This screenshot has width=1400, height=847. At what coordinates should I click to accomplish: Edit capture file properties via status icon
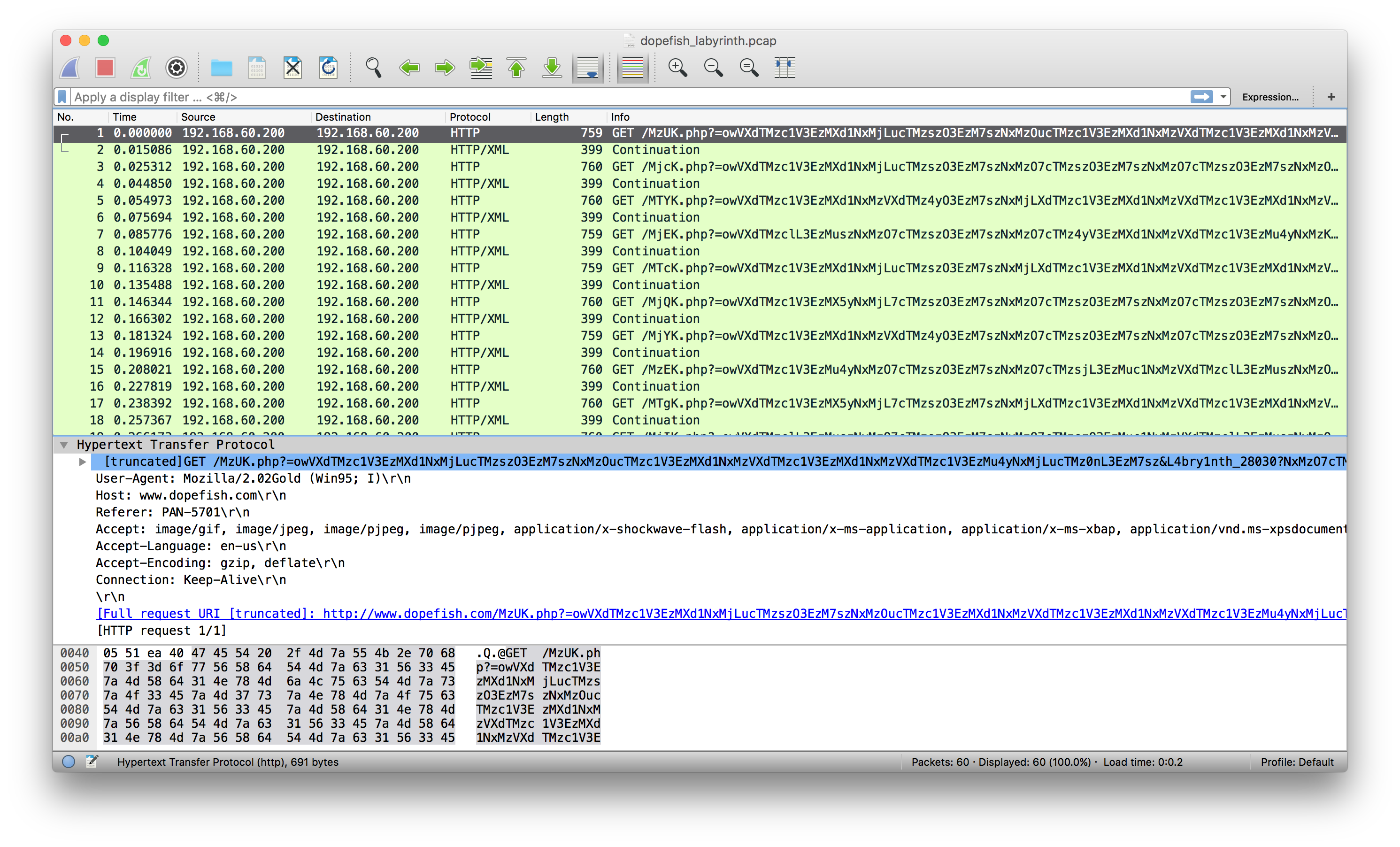tap(92, 762)
